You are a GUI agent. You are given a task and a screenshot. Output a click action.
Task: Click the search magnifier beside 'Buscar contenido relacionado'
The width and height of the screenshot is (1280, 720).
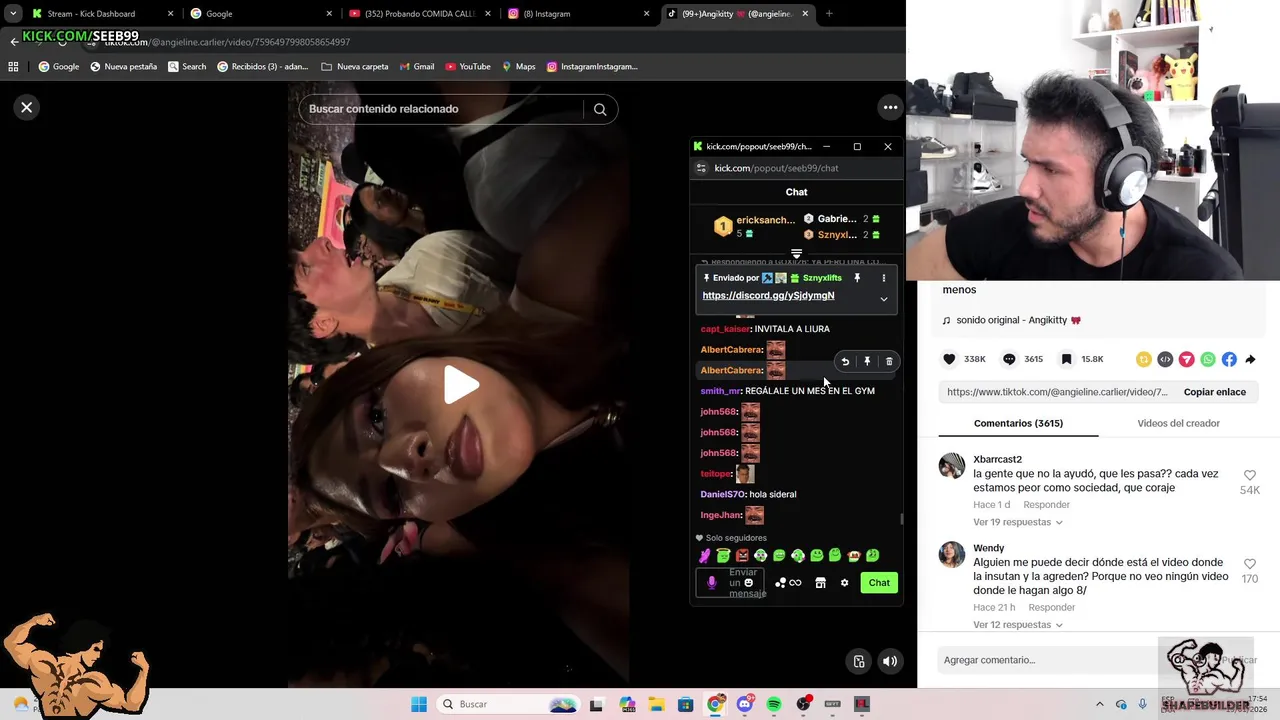click(600, 109)
